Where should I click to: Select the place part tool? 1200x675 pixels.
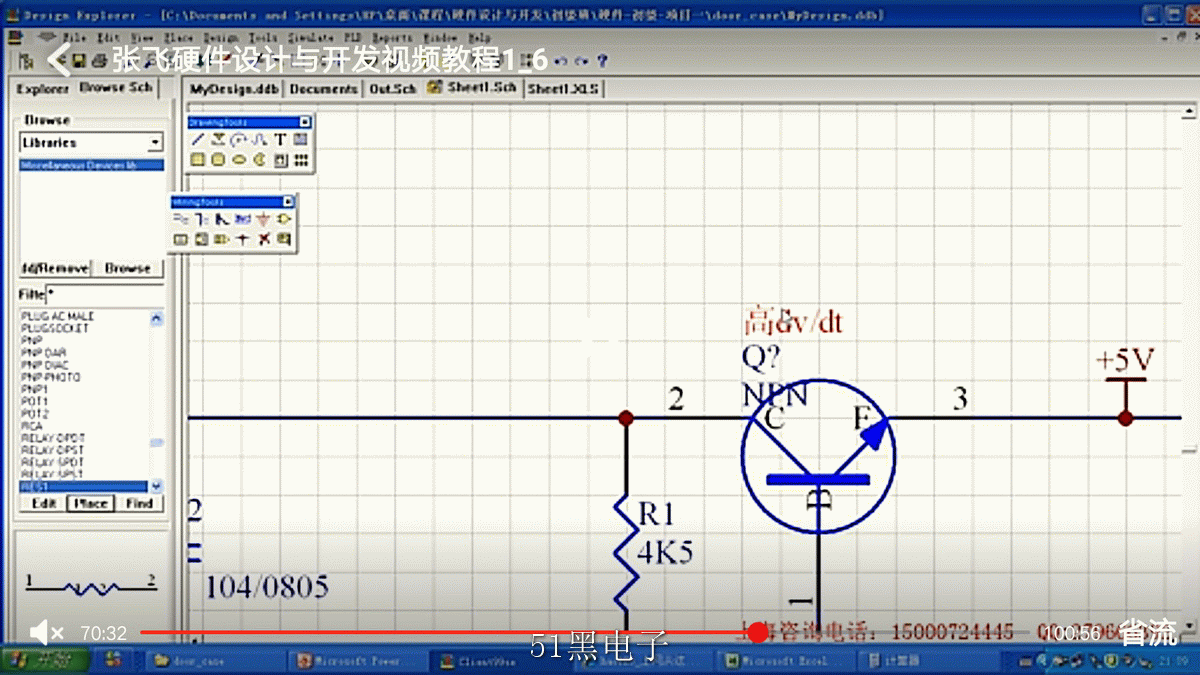[285, 219]
